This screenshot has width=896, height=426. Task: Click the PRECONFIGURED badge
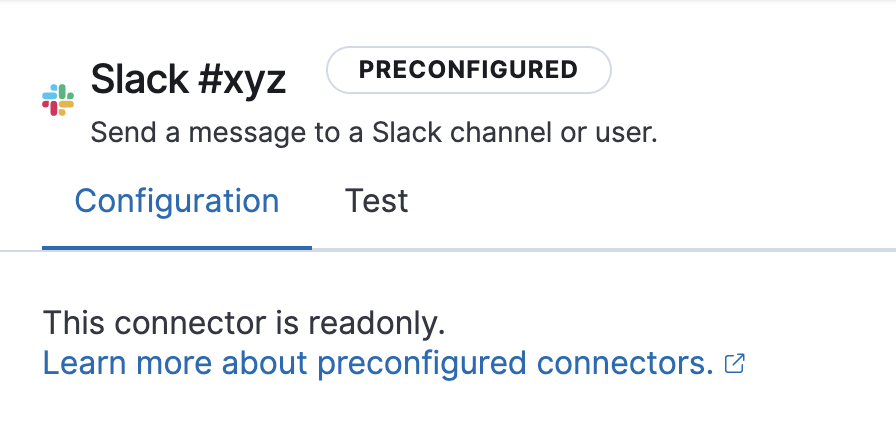[x=468, y=70]
